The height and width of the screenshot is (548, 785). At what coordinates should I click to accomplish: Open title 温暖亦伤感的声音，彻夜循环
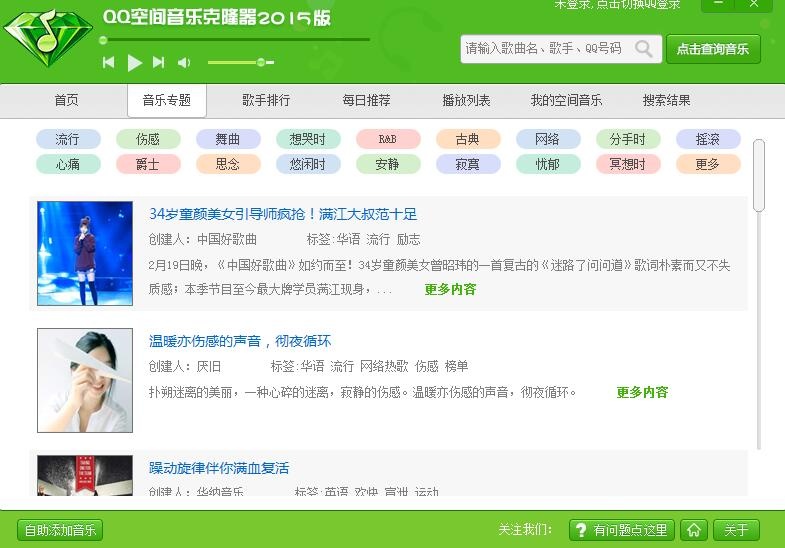[x=240, y=341]
